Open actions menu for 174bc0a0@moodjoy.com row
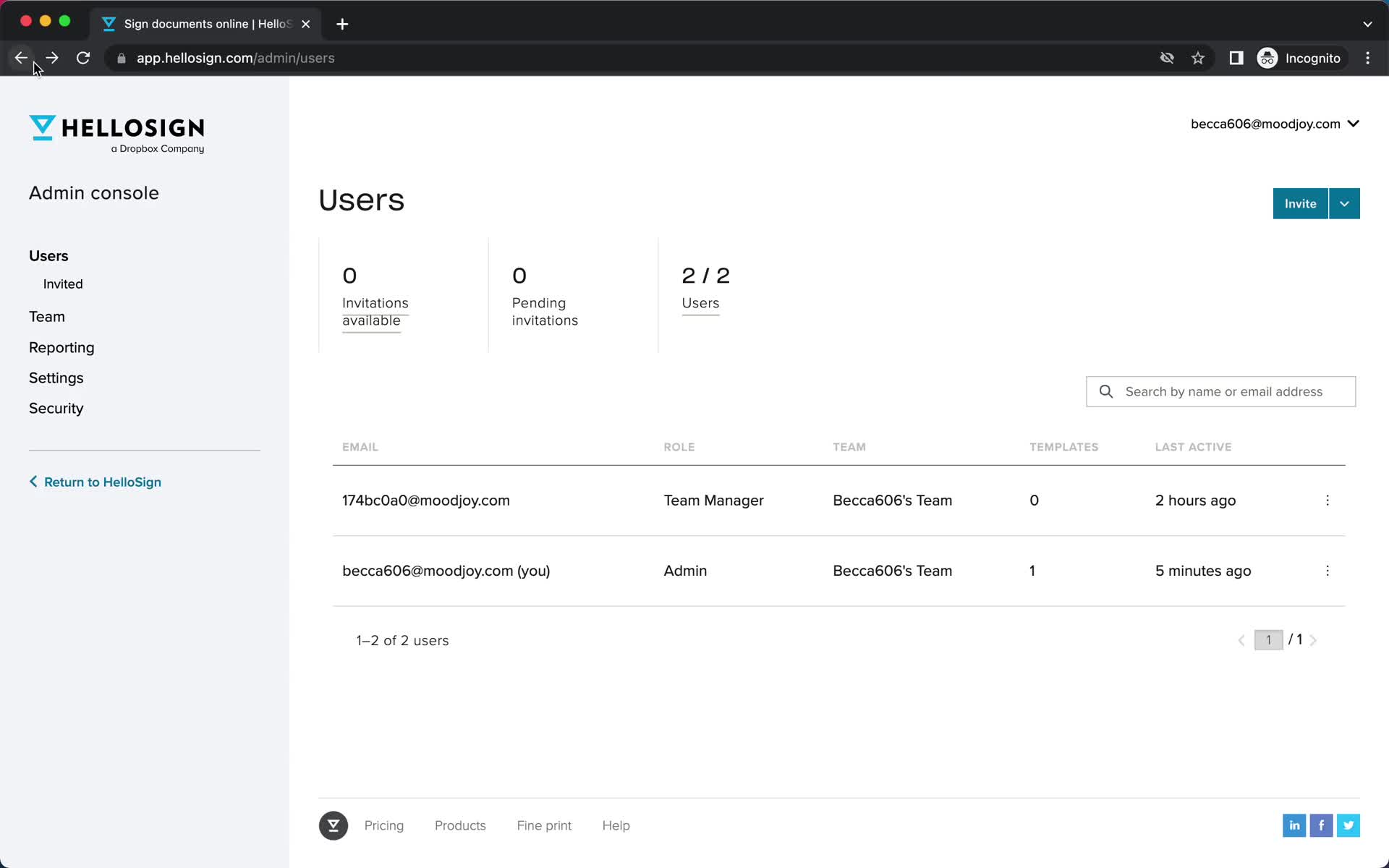The width and height of the screenshot is (1389, 868). click(1328, 501)
